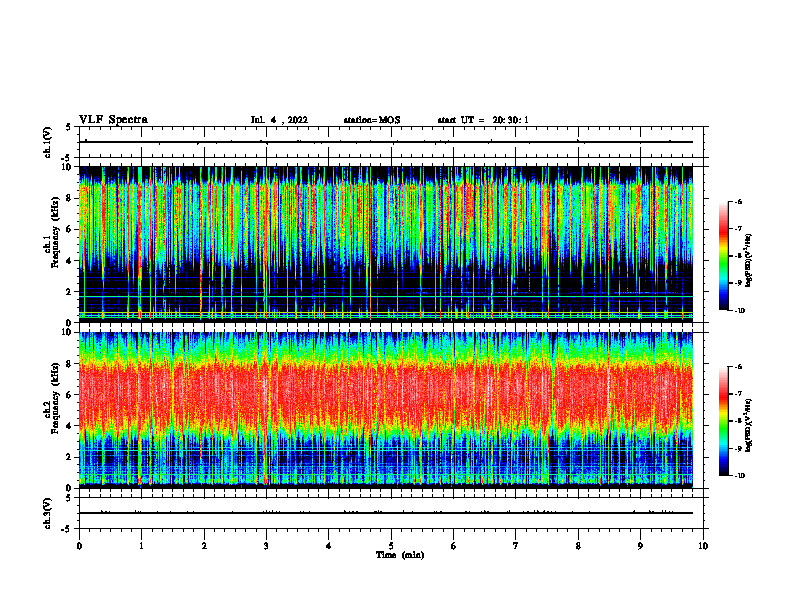
Task: Click the "-8" label on ch.1 color bar
Action: tap(738, 256)
